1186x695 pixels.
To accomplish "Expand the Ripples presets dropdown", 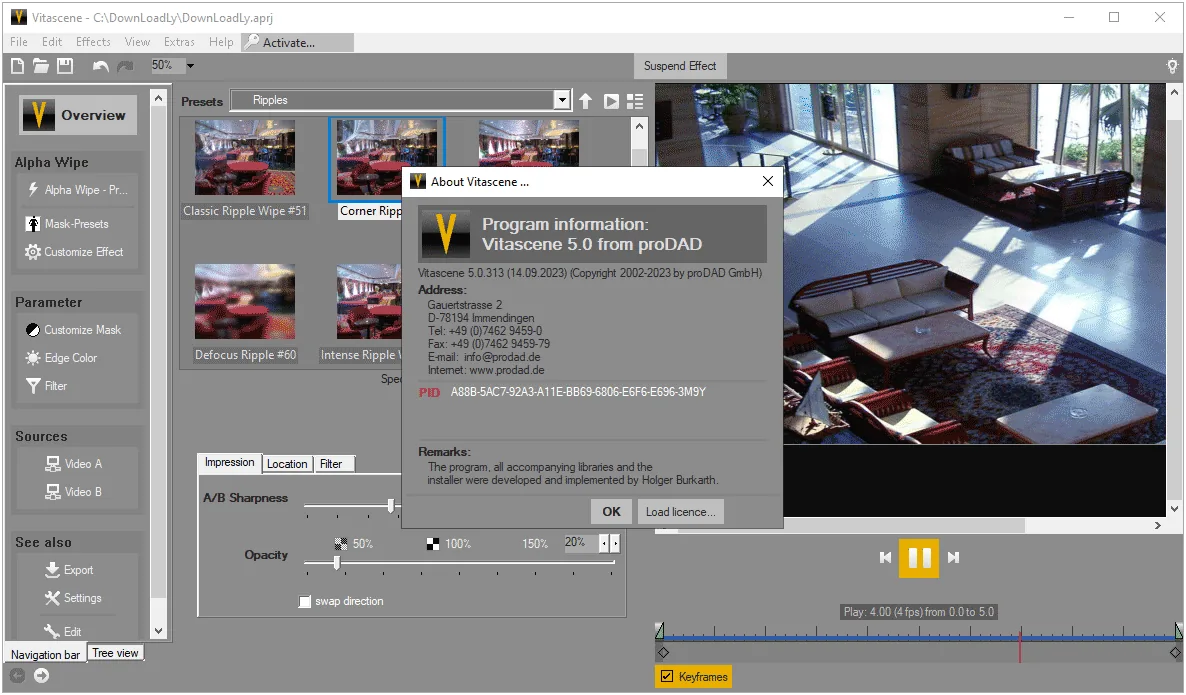I will coord(561,100).
